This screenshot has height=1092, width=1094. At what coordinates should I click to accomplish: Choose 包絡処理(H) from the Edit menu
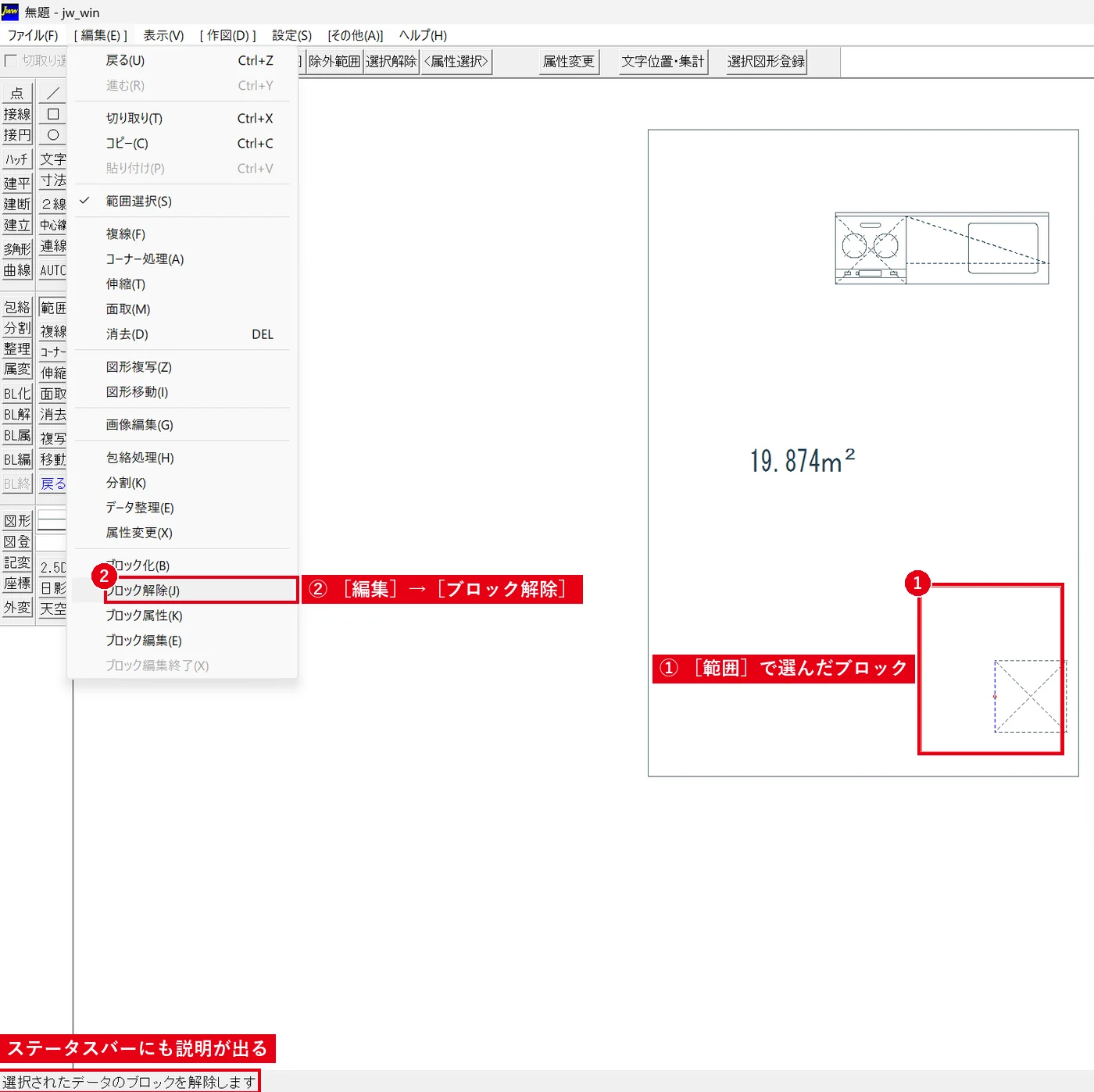[x=182, y=458]
